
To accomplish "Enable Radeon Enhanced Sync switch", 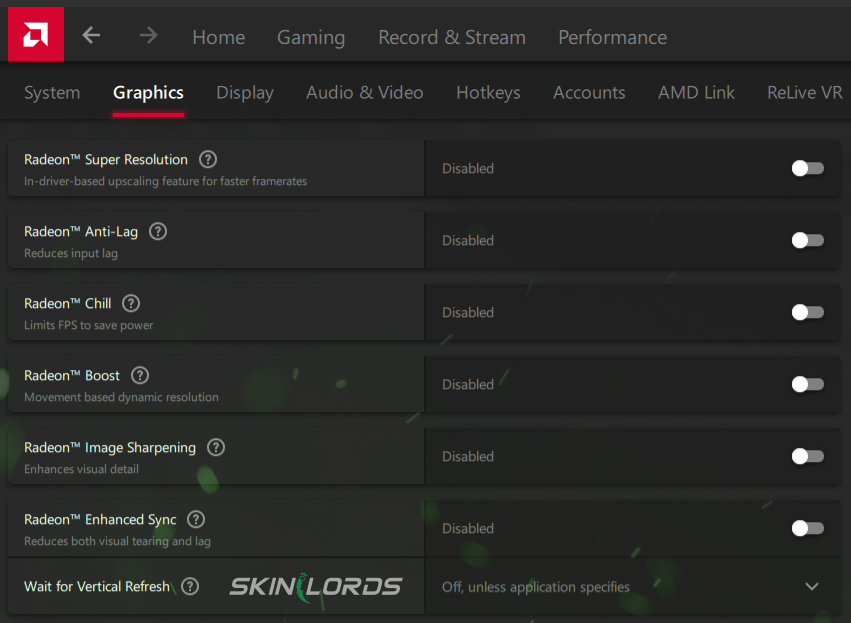I will tap(808, 528).
